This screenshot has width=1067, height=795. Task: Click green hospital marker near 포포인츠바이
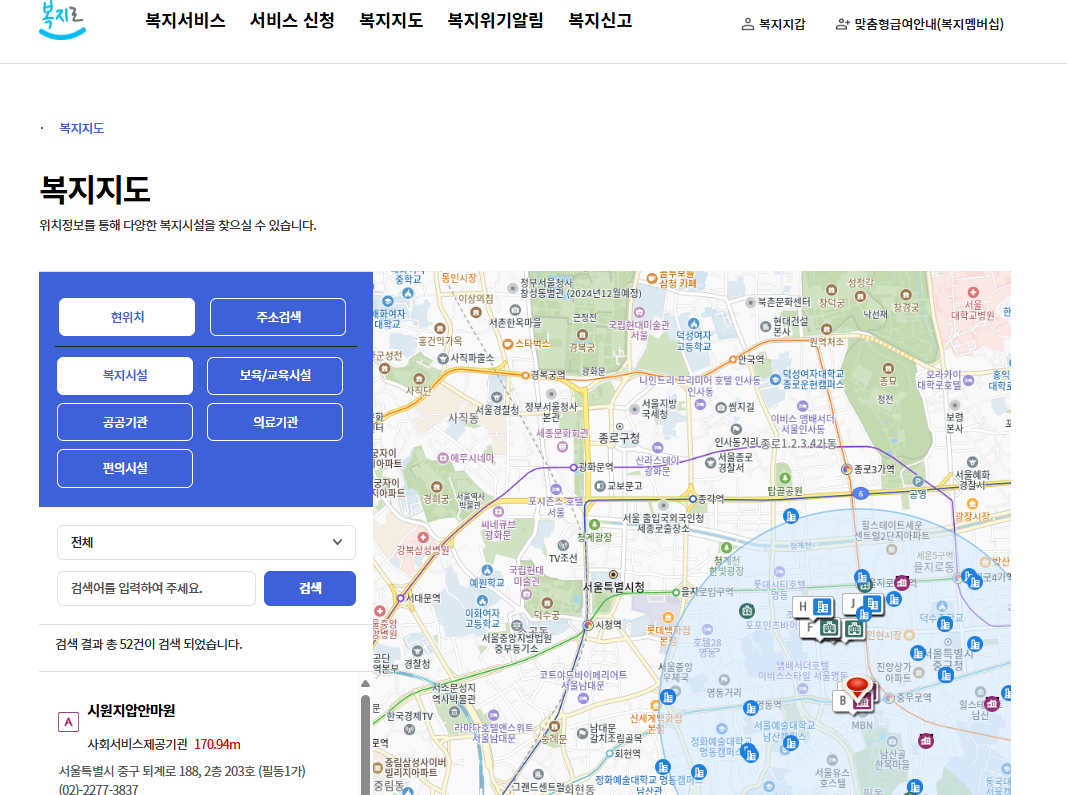coord(747,610)
